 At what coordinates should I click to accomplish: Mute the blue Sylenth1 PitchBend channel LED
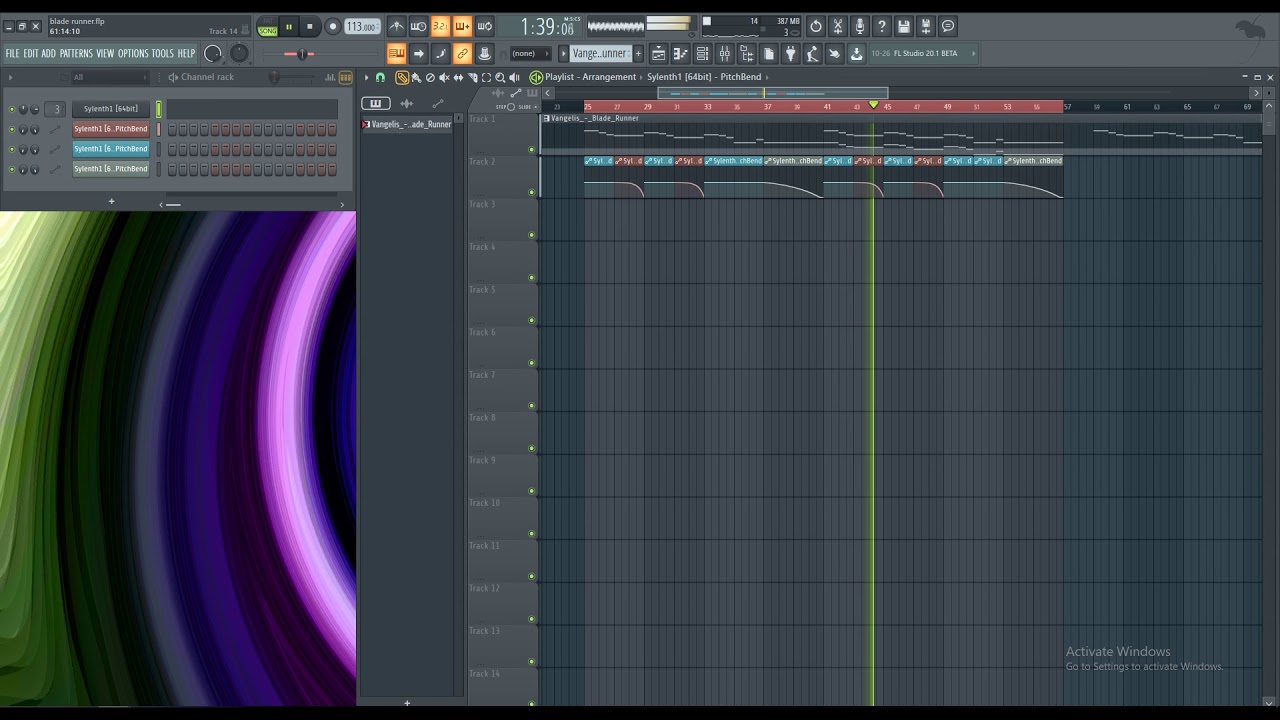[x=12, y=149]
